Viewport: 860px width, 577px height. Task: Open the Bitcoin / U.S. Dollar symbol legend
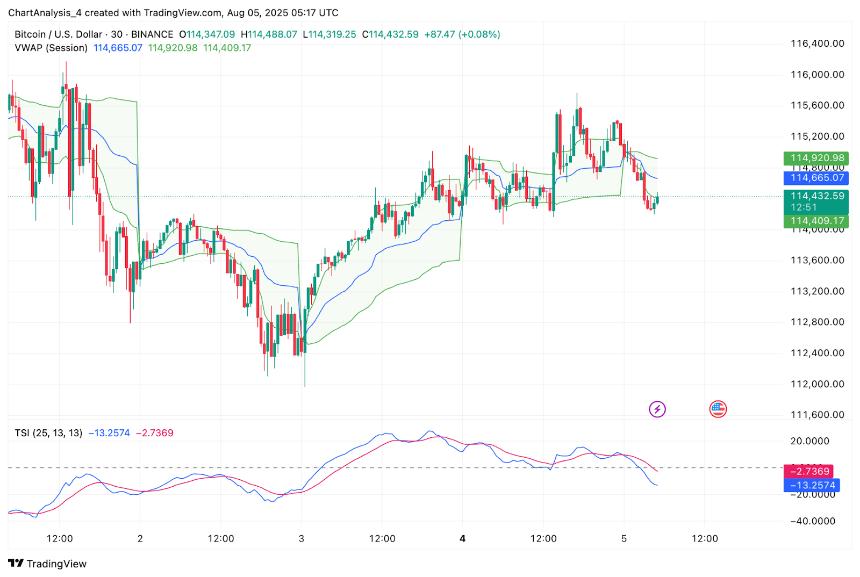[55, 33]
